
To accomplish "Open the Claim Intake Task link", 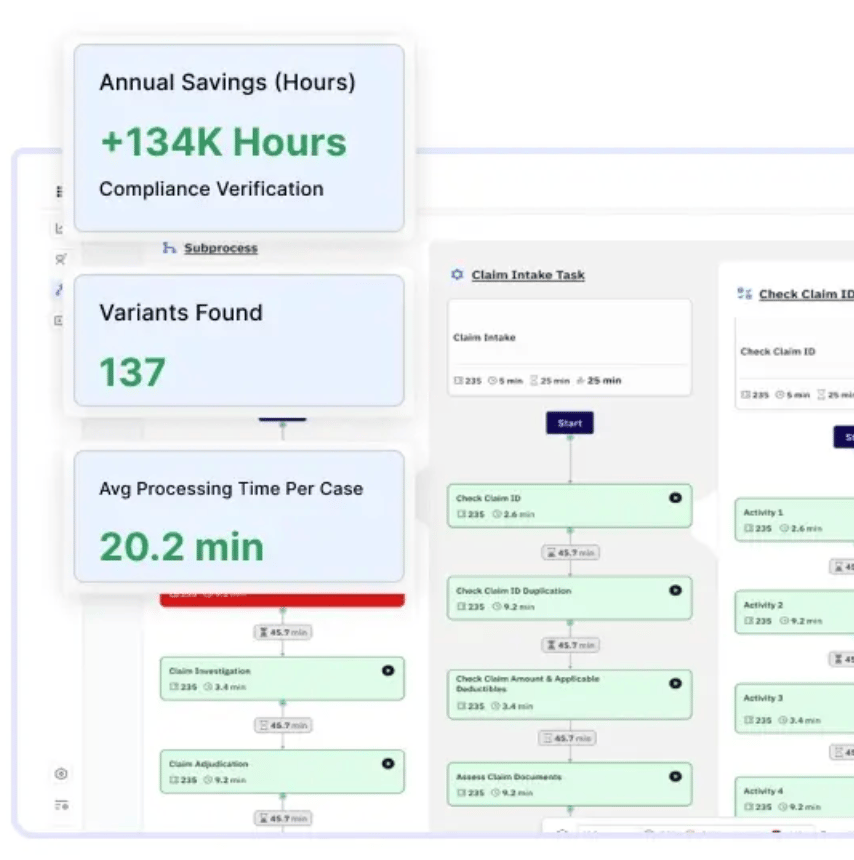I will [528, 275].
